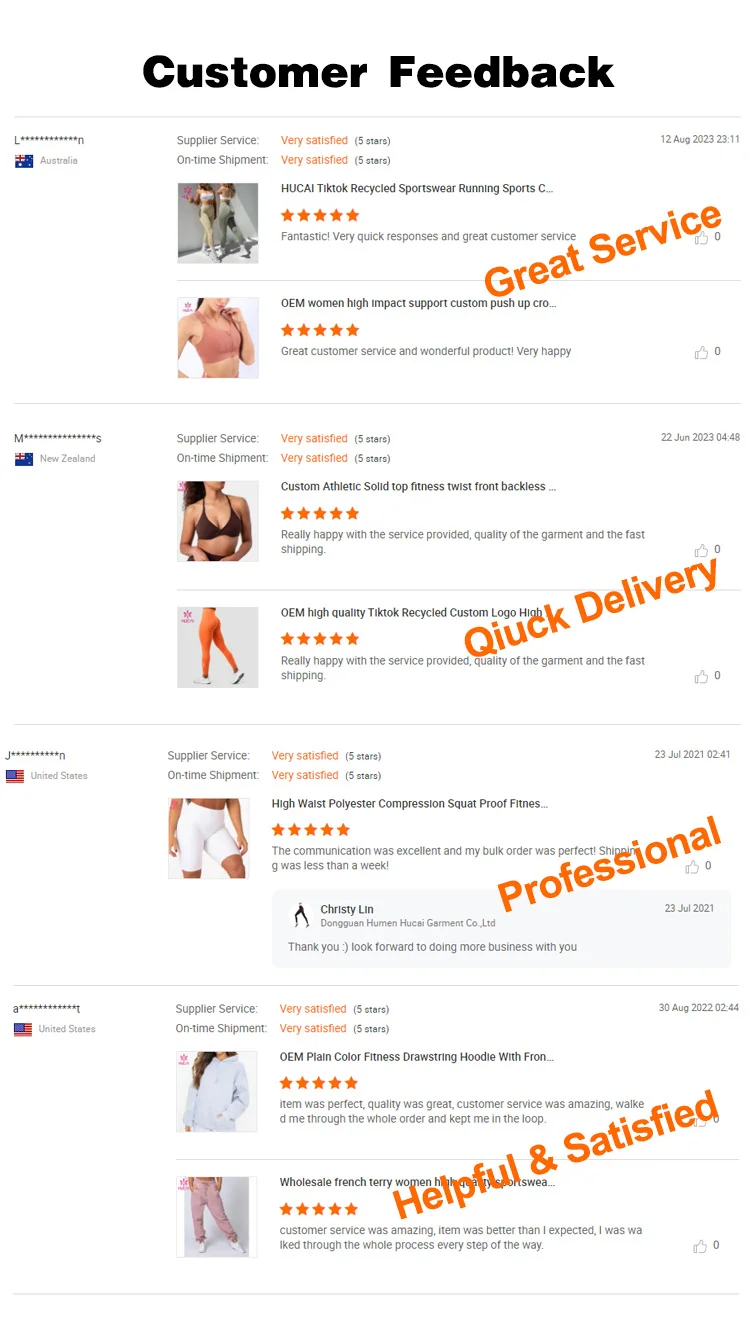Open OEM women high impact support product
The image size is (750, 1341).
point(419,303)
